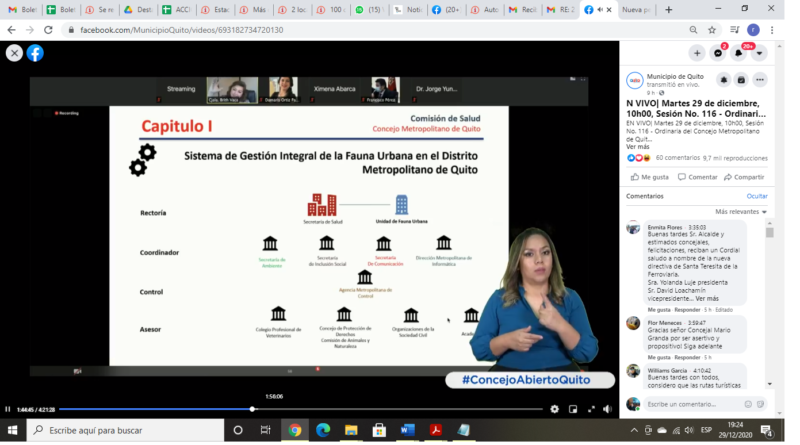Open Facebook notifications bell
The width and height of the screenshot is (800, 445).
click(x=739, y=53)
